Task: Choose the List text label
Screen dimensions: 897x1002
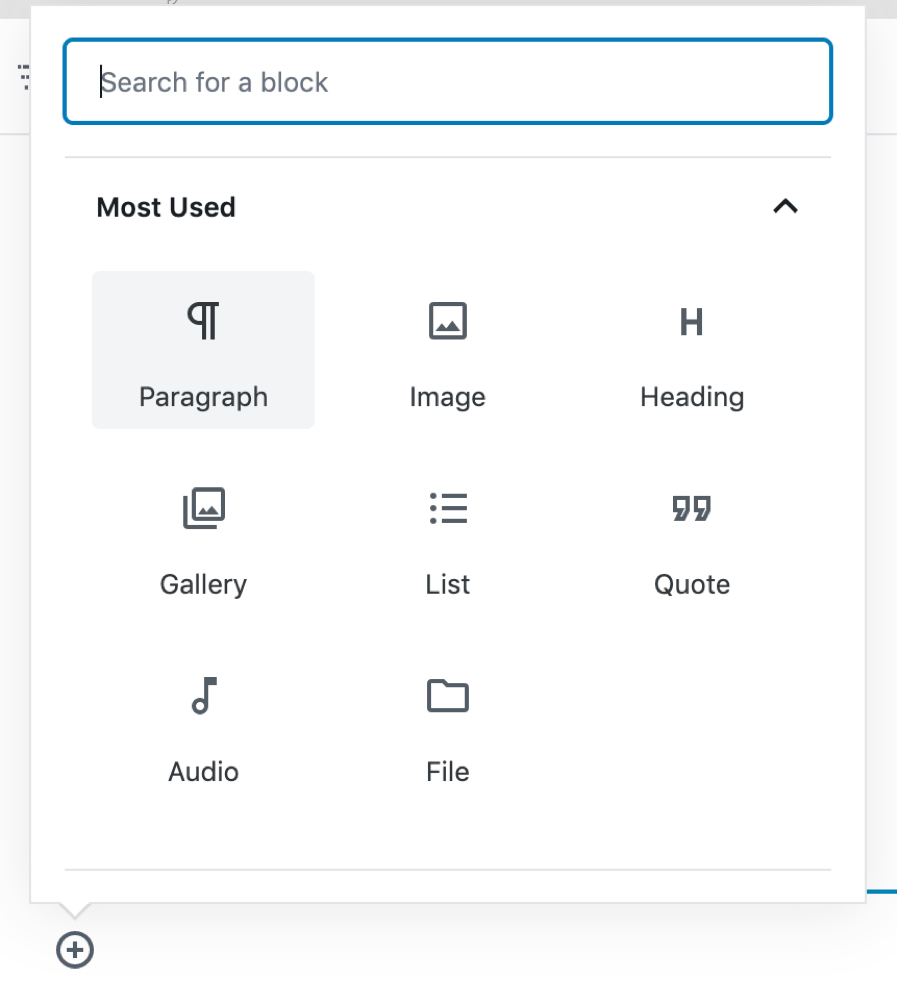Action: [447, 584]
